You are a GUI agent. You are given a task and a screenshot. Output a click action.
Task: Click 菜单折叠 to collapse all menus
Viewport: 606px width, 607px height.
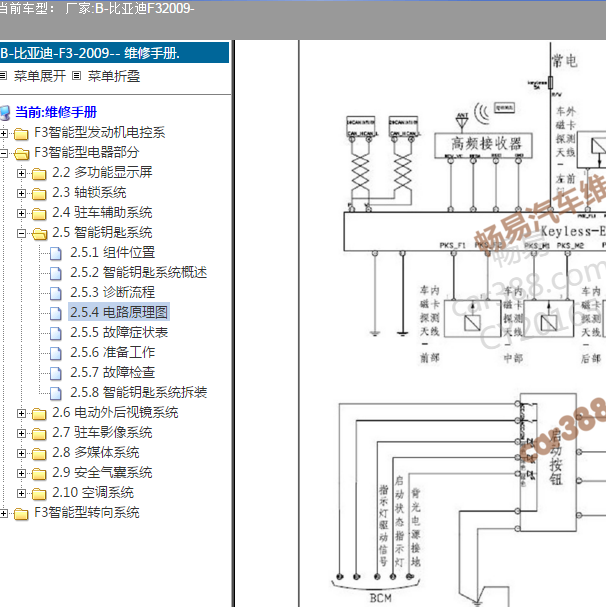click(113, 76)
